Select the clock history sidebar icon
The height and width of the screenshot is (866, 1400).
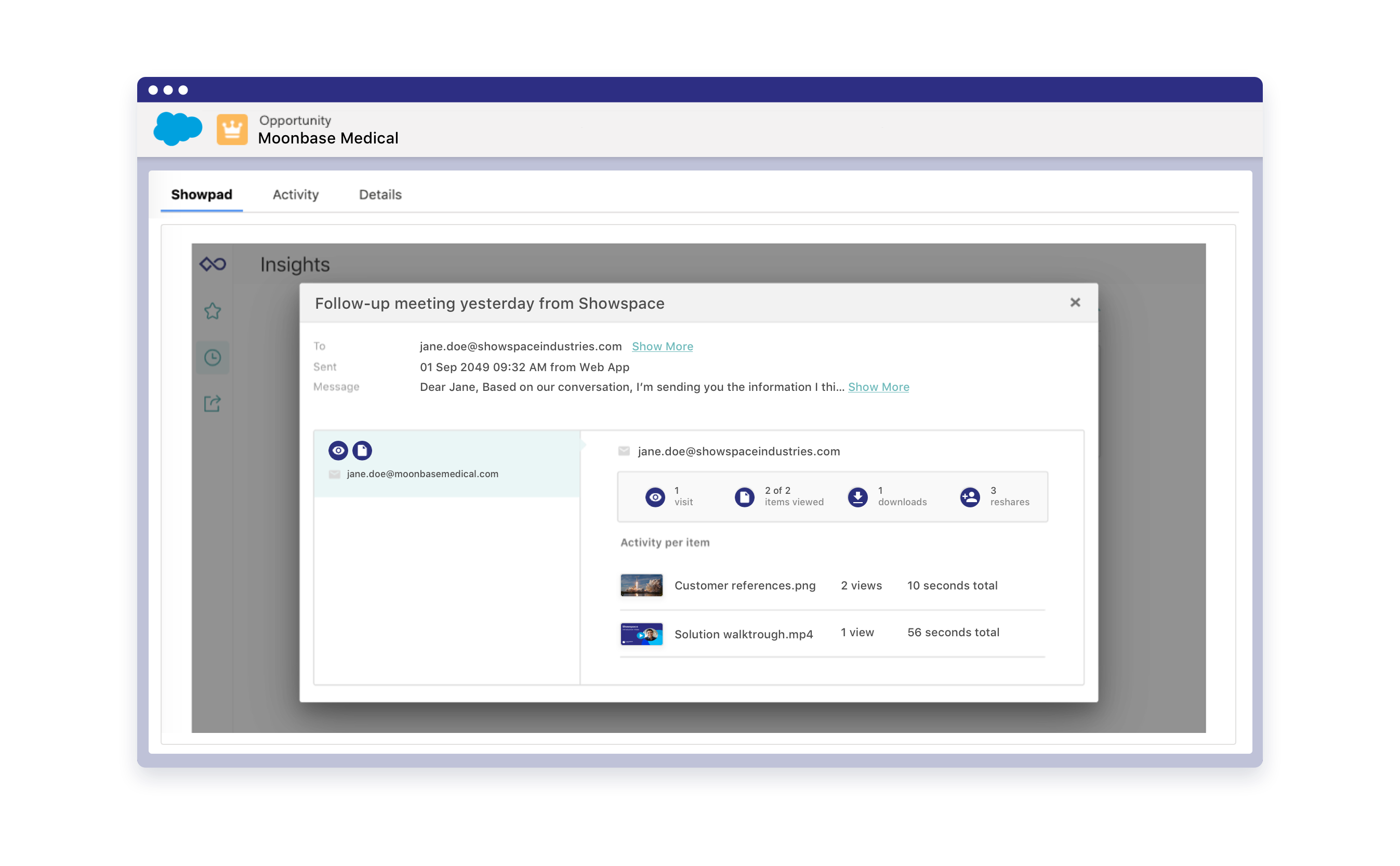coord(213,358)
